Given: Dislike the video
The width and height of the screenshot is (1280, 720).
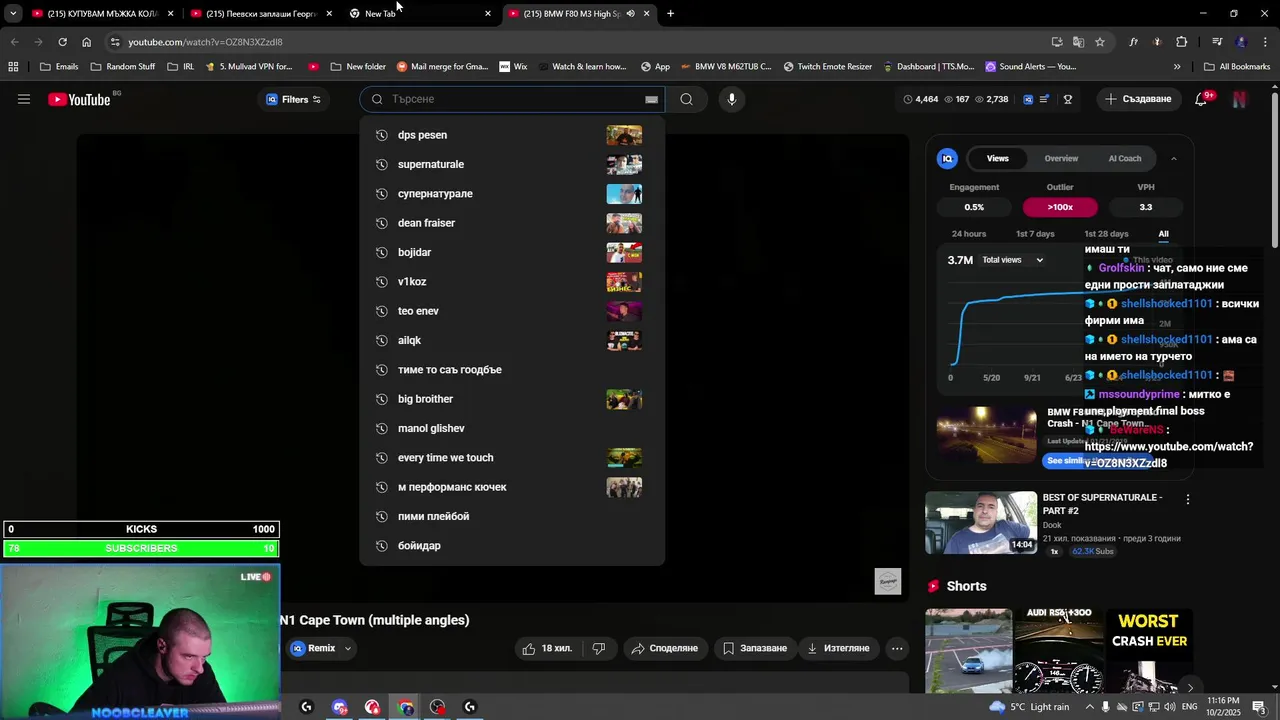Looking at the screenshot, I should [x=599, y=648].
